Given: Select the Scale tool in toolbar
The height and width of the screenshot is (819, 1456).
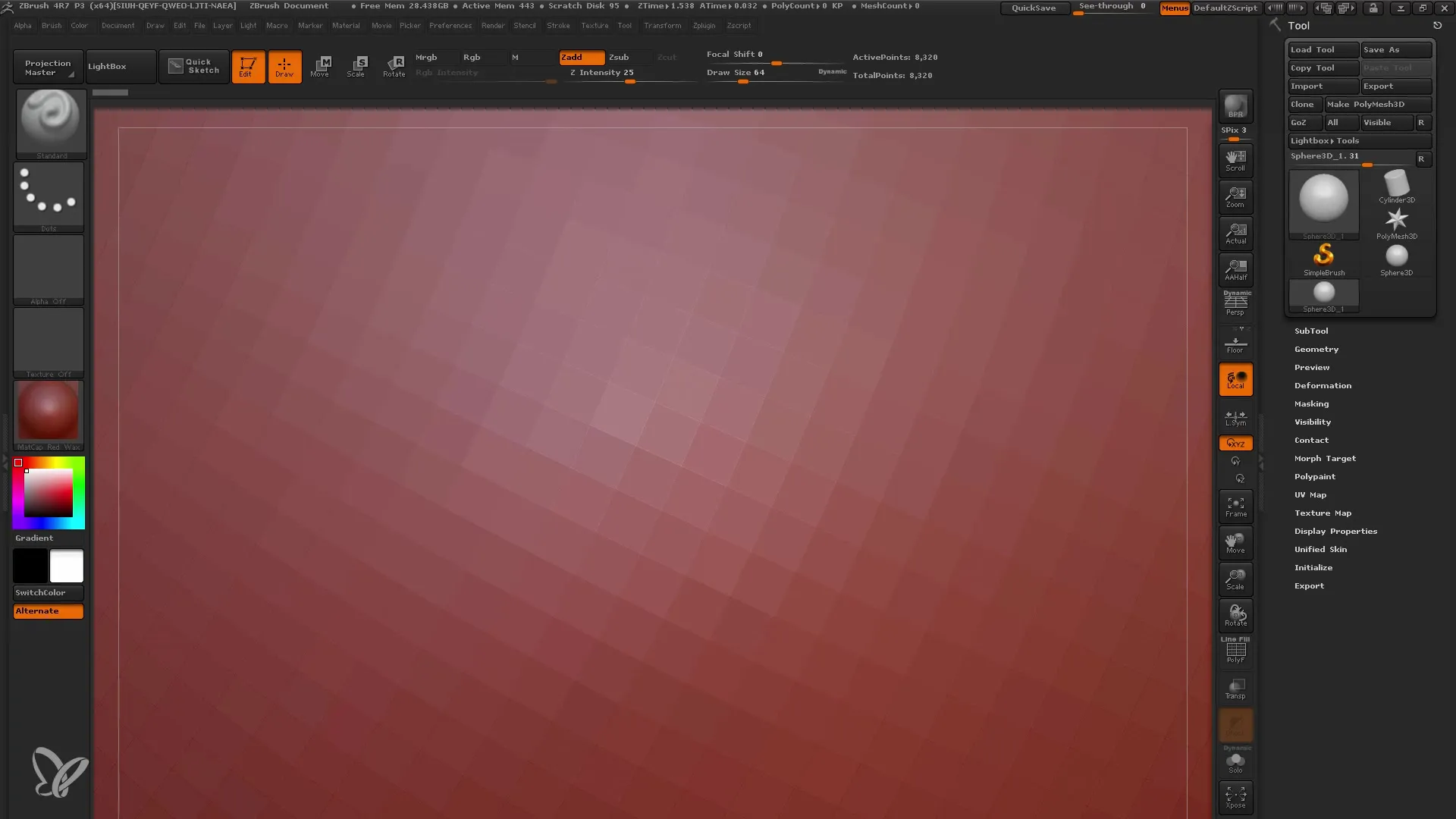Looking at the screenshot, I should pyautogui.click(x=357, y=65).
